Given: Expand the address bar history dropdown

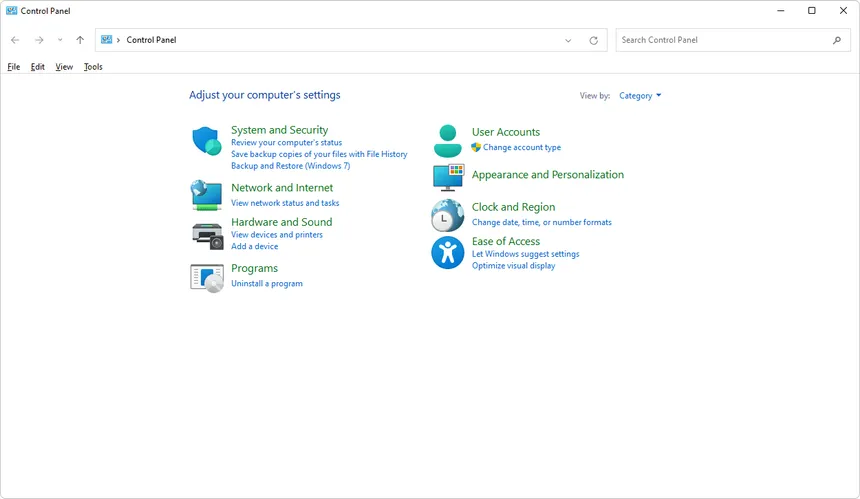Looking at the screenshot, I should 568,41.
